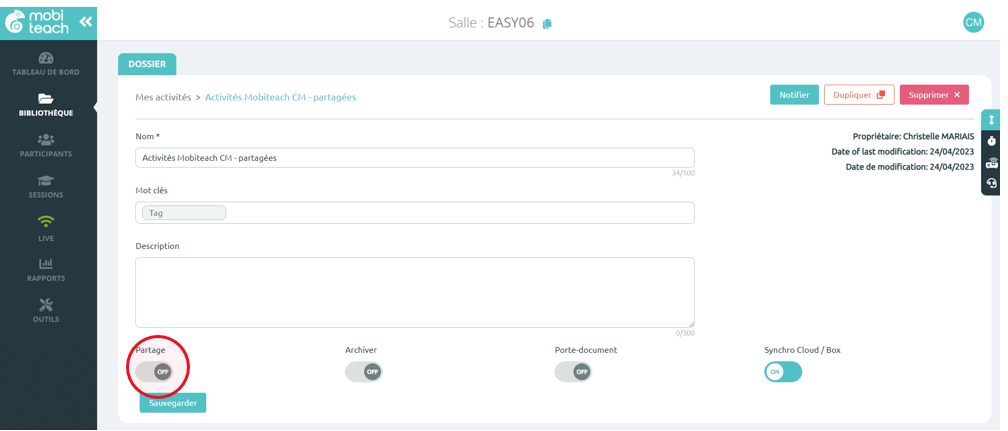Open the Bibliothèque folder section
The height and width of the screenshot is (431, 1008).
click(x=46, y=105)
